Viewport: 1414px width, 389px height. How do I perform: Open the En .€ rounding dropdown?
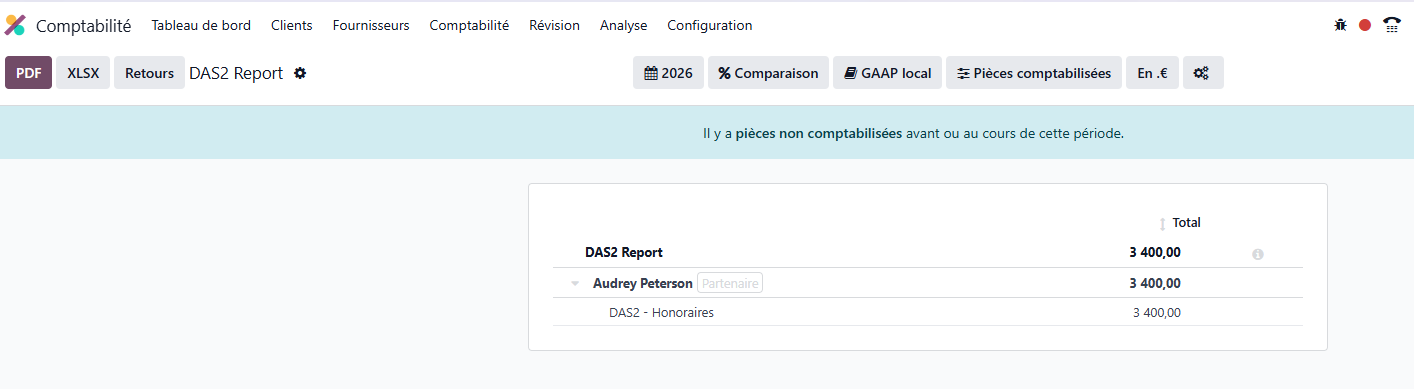pos(1152,73)
